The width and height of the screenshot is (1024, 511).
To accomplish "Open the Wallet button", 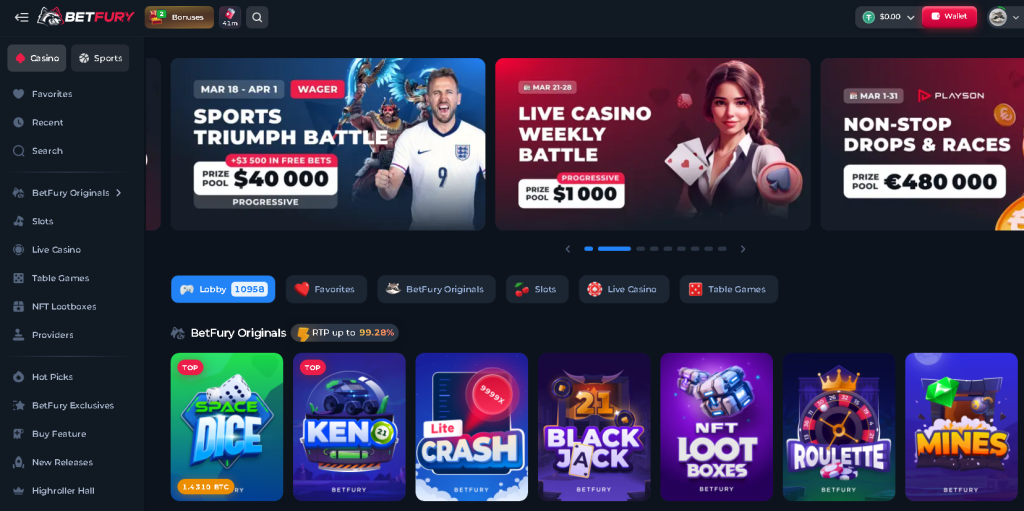I will click(949, 17).
